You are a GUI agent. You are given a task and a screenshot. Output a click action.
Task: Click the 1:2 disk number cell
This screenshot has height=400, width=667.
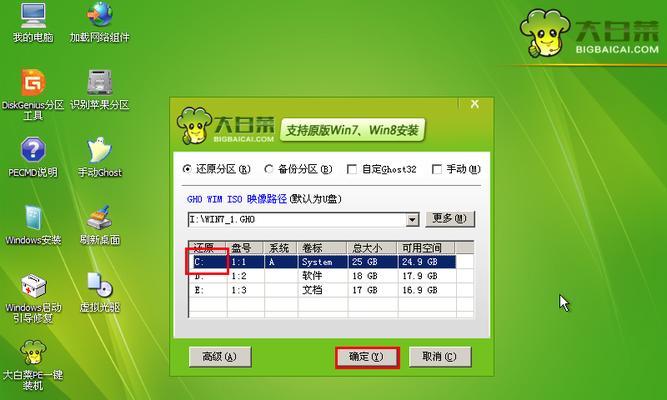pos(245,276)
